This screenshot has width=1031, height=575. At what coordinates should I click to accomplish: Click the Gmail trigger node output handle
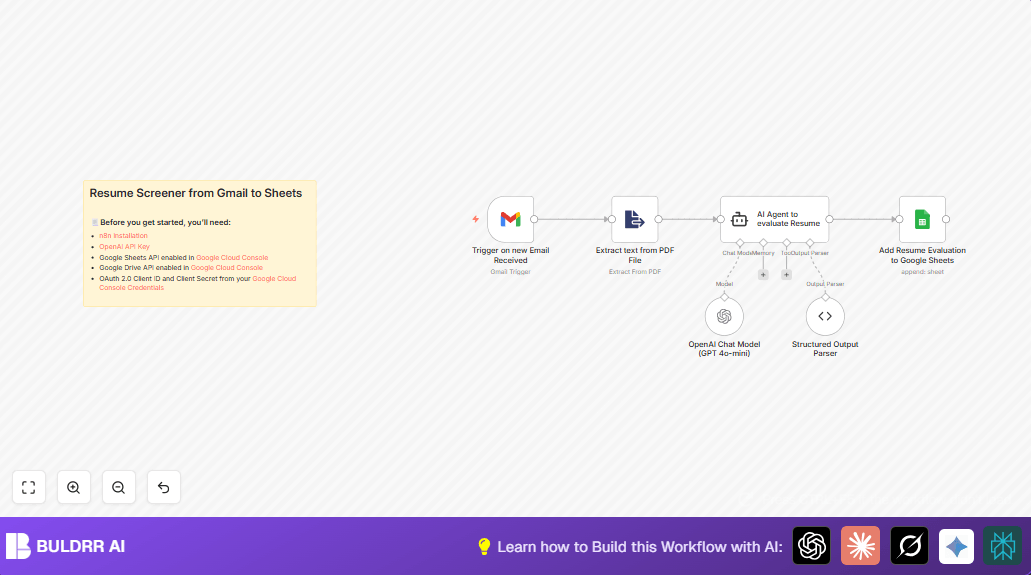coord(534,219)
